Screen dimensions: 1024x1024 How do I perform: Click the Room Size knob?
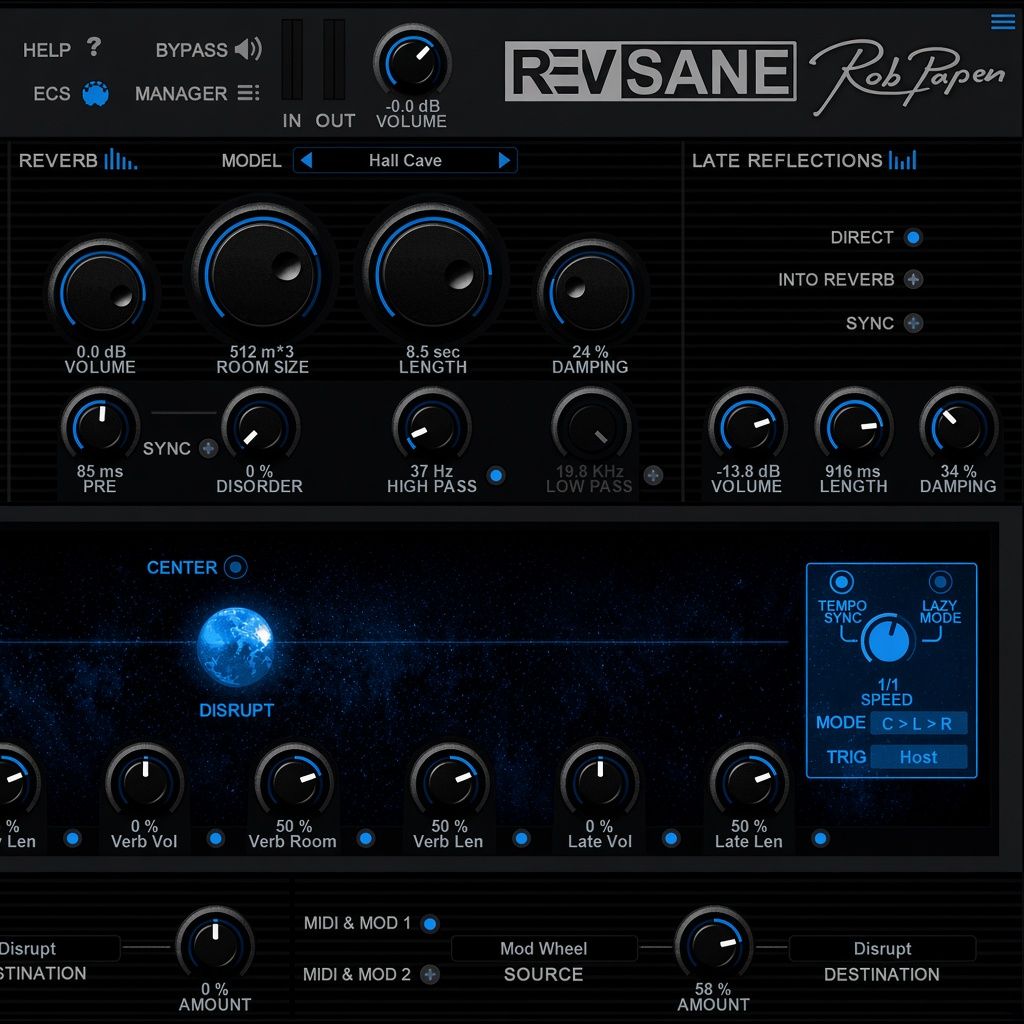[262, 271]
